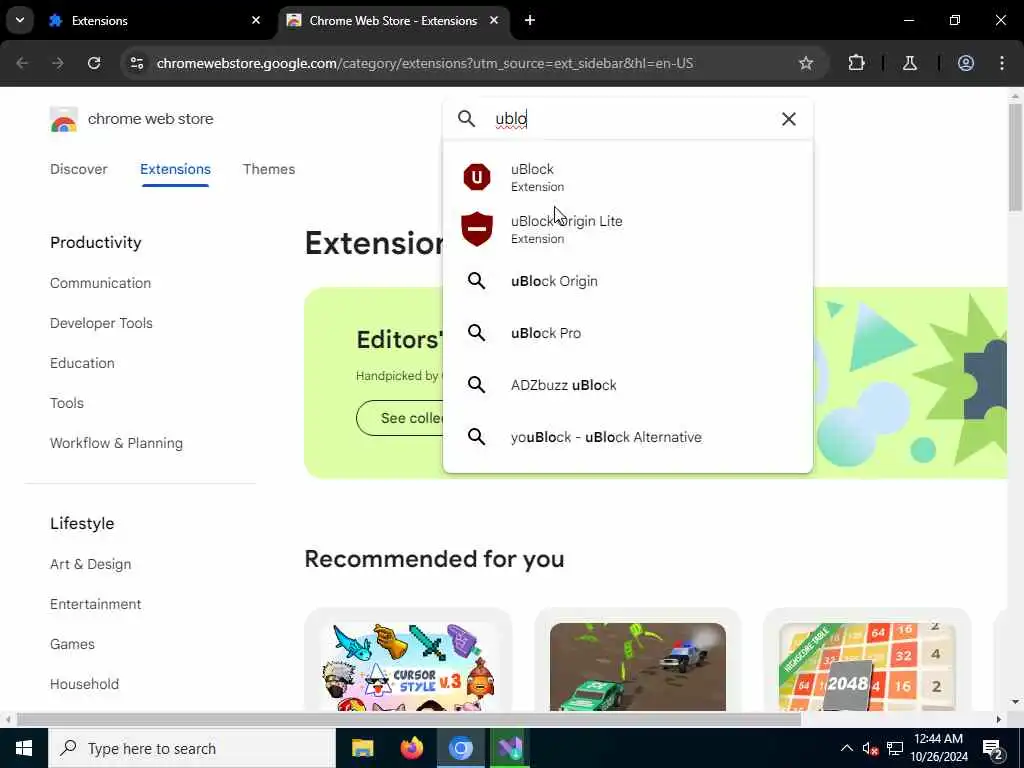The image size is (1024, 768).
Task: Go forward to next page
Action: [58, 63]
